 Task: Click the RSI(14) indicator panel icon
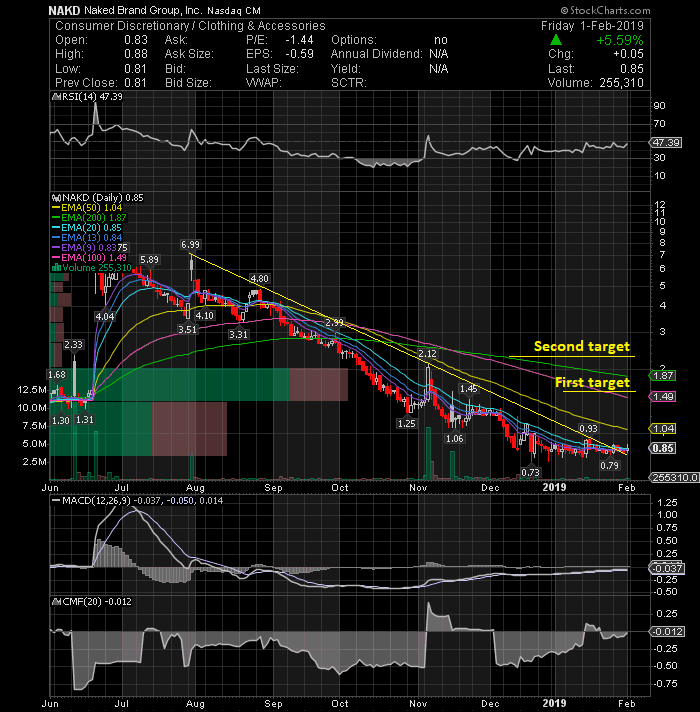(x=56, y=97)
